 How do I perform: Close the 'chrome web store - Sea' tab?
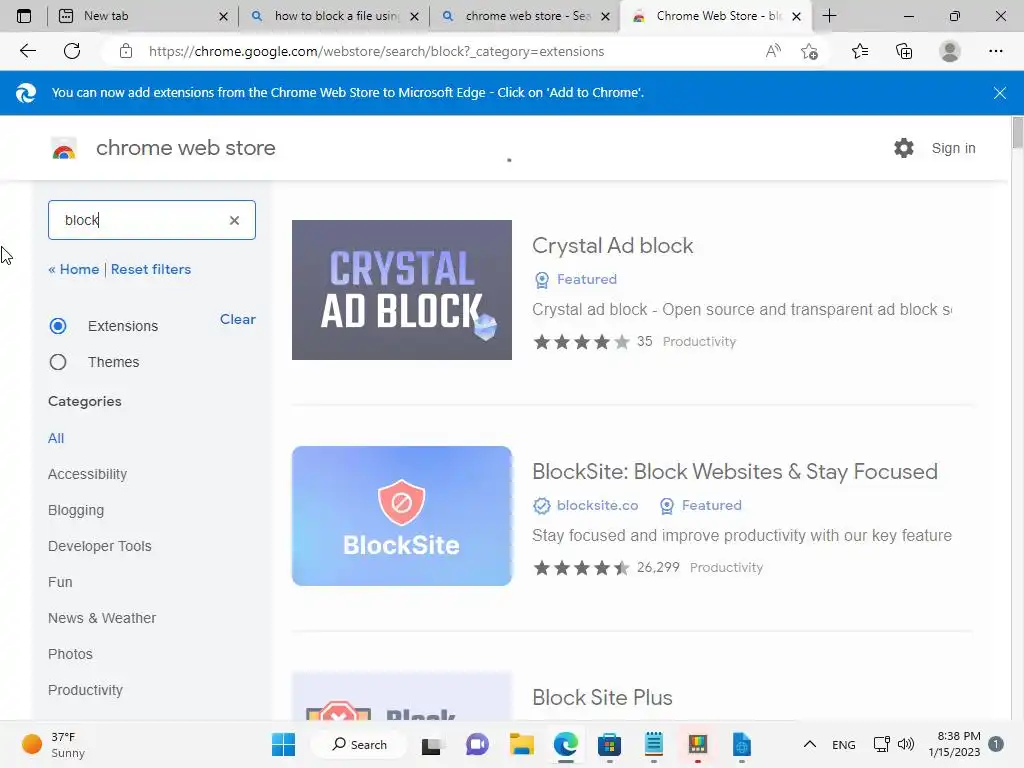point(605,16)
